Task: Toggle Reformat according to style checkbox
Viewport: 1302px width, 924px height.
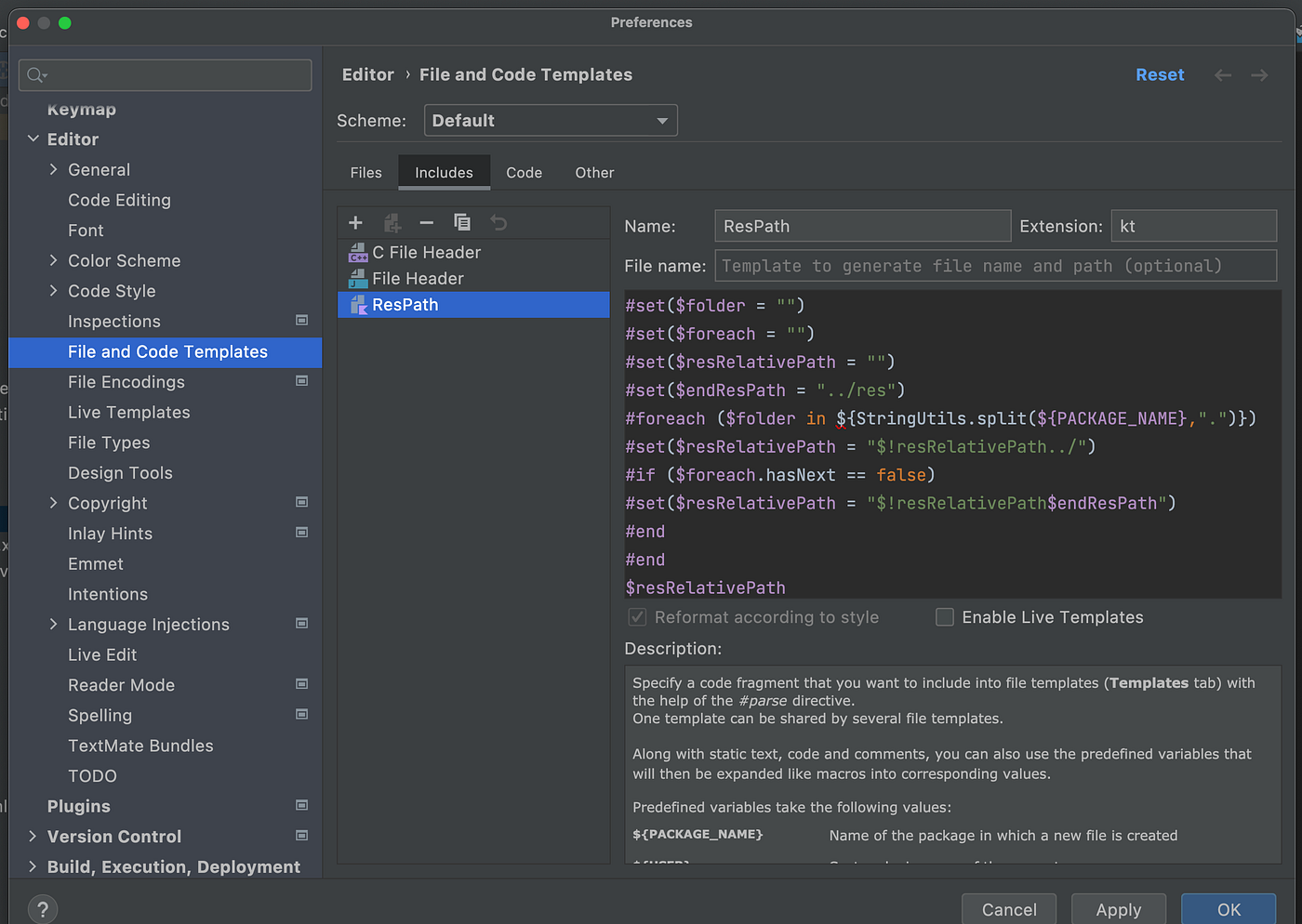Action: 638,617
